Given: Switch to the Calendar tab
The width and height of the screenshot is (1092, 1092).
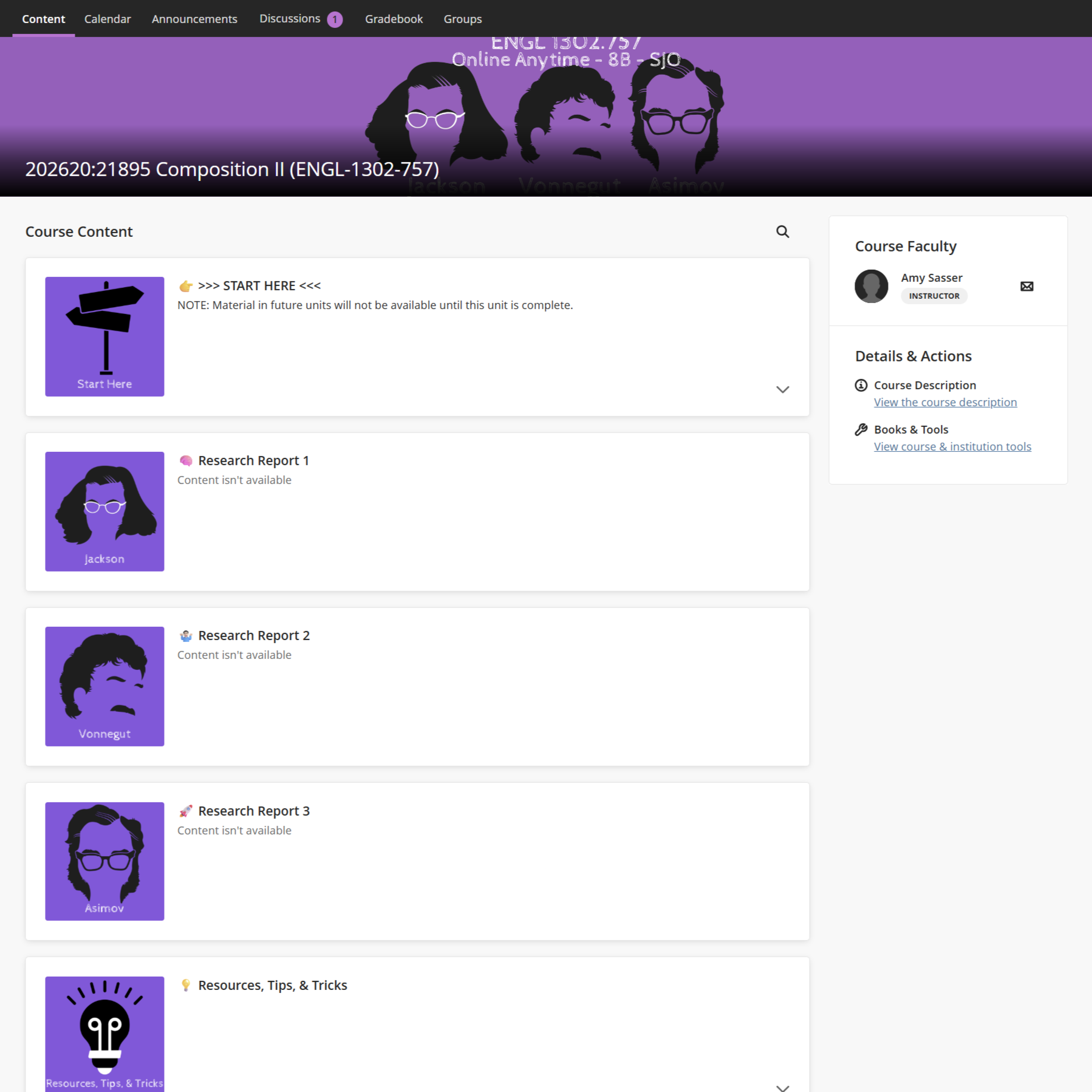Looking at the screenshot, I should click(x=107, y=18).
